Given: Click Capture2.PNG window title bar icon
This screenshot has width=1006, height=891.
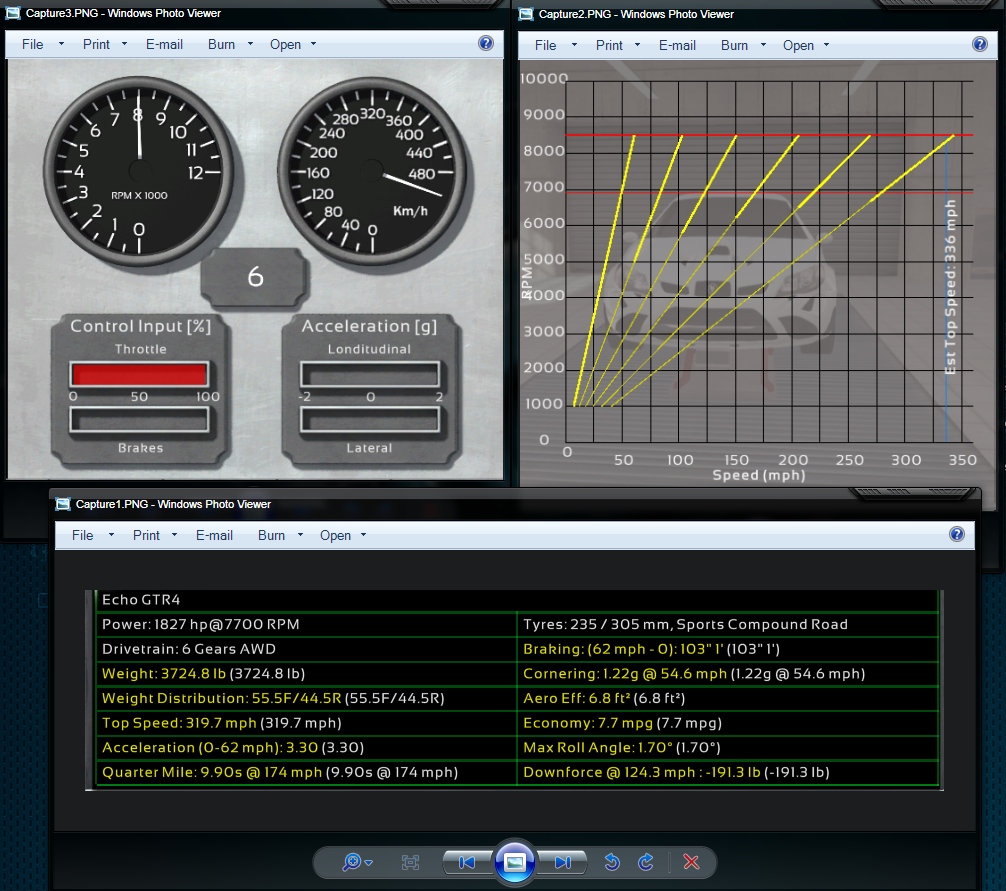Looking at the screenshot, I should coord(526,14).
